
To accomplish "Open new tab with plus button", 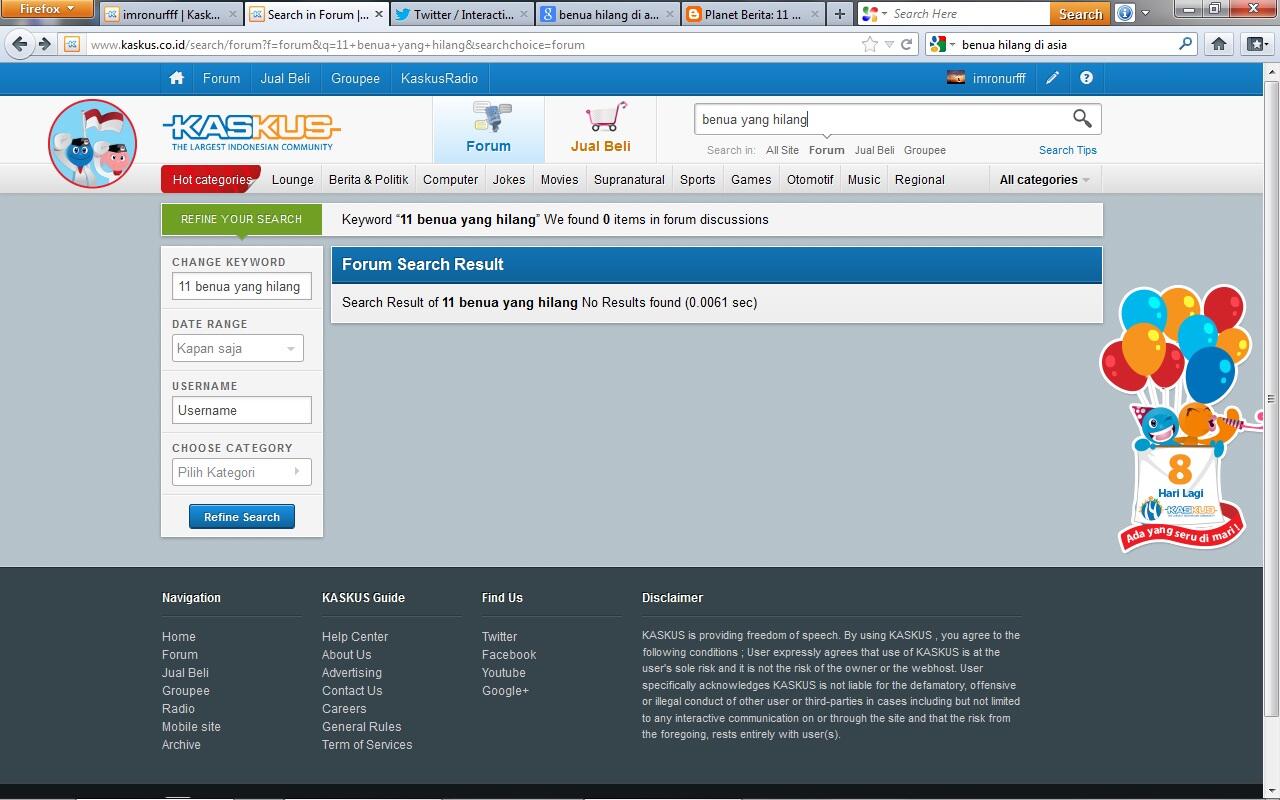I will (839, 14).
